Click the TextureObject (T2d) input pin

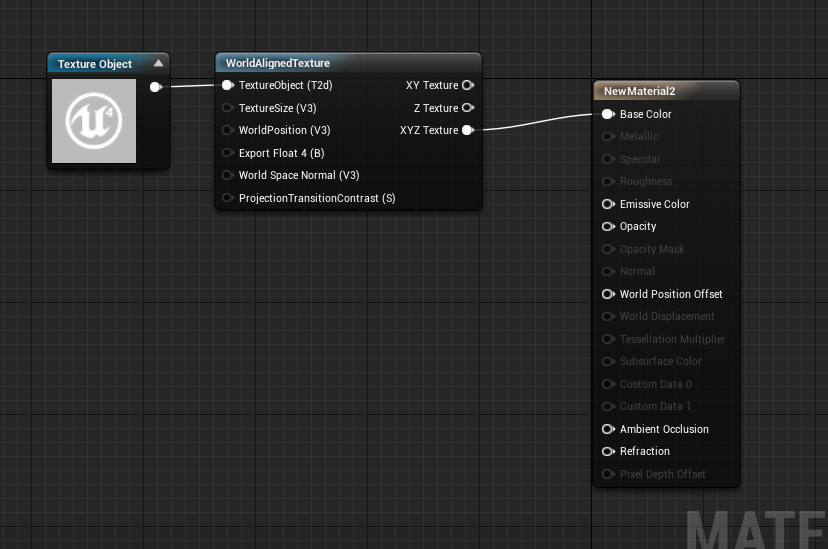tap(228, 85)
